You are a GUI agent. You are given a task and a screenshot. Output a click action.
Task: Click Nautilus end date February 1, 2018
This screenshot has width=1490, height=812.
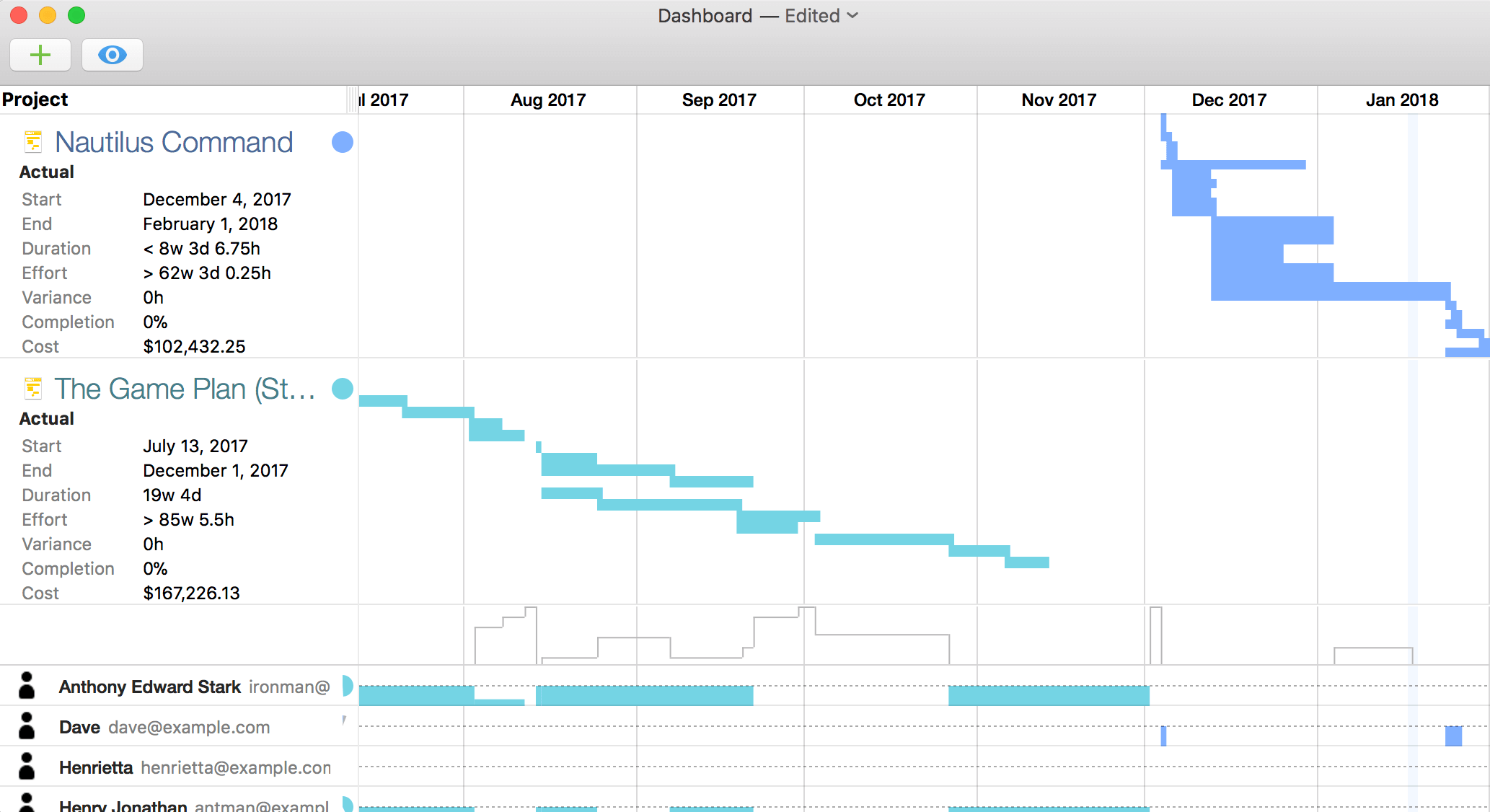coord(210,224)
